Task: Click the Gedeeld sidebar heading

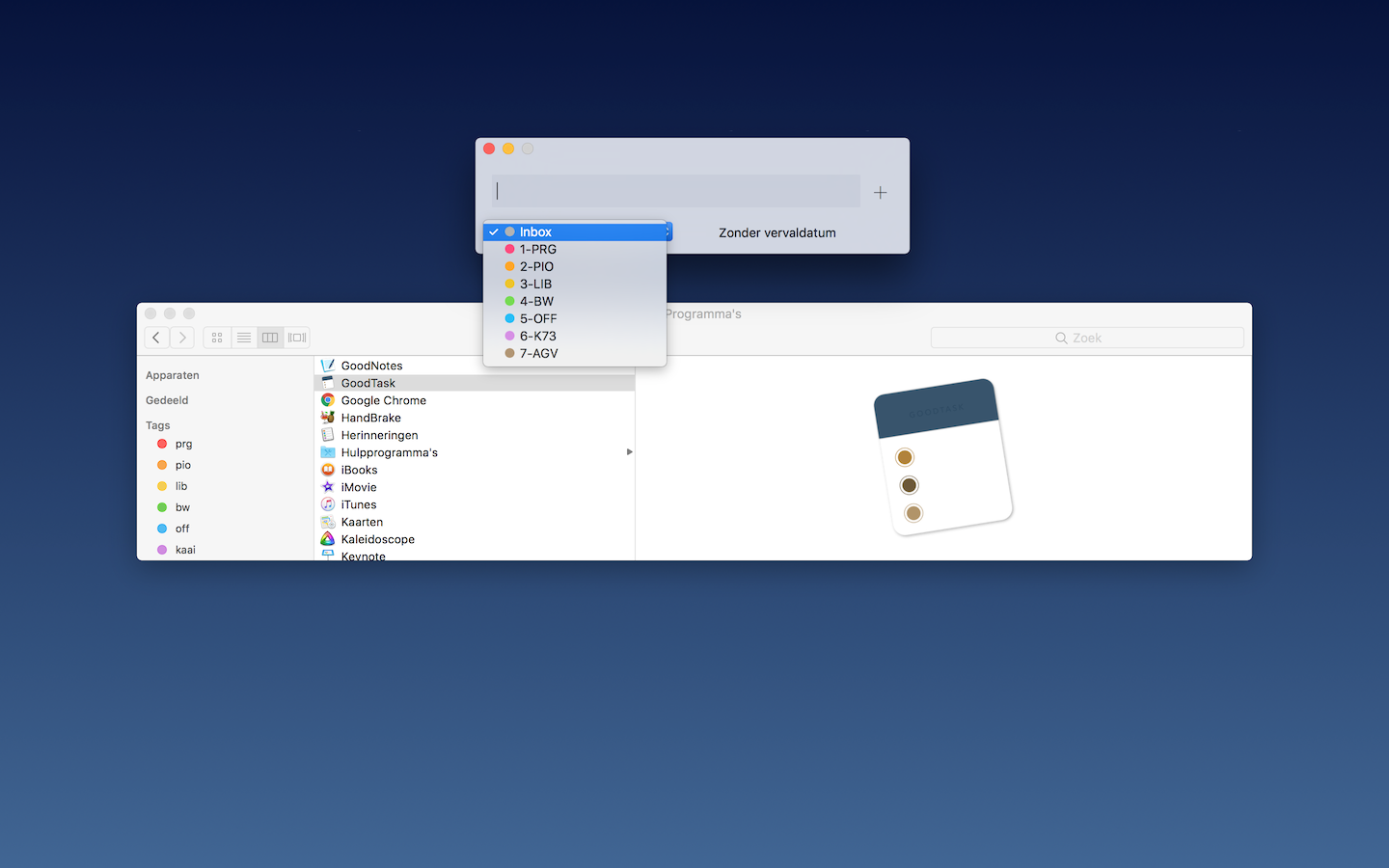Action: 167,400
